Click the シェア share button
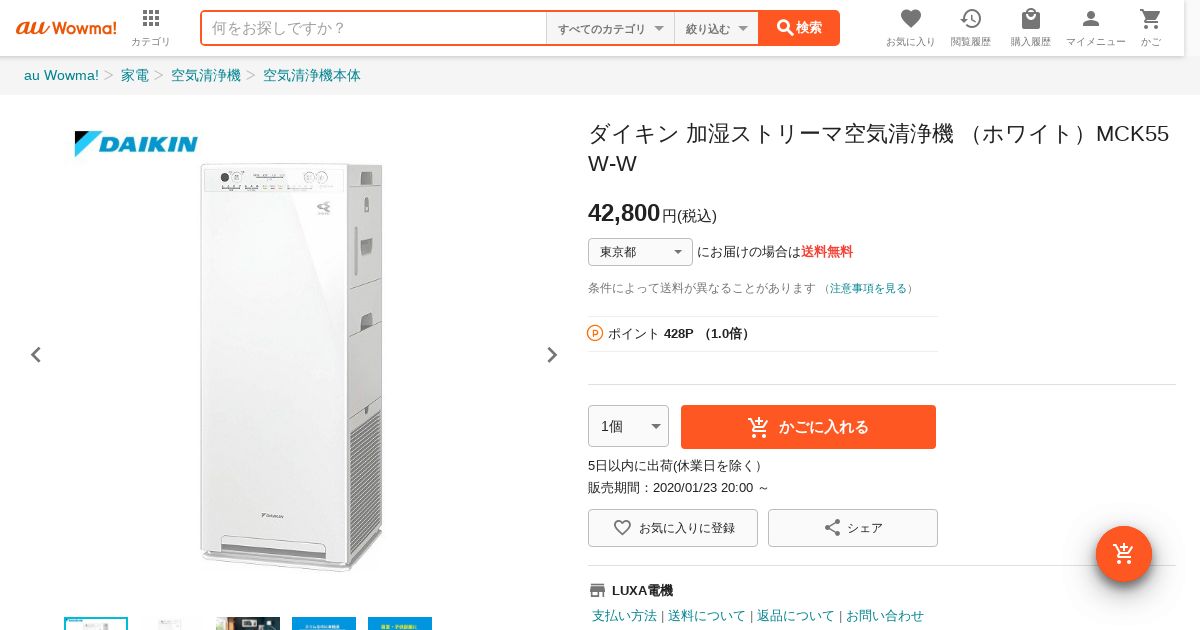 click(x=852, y=528)
